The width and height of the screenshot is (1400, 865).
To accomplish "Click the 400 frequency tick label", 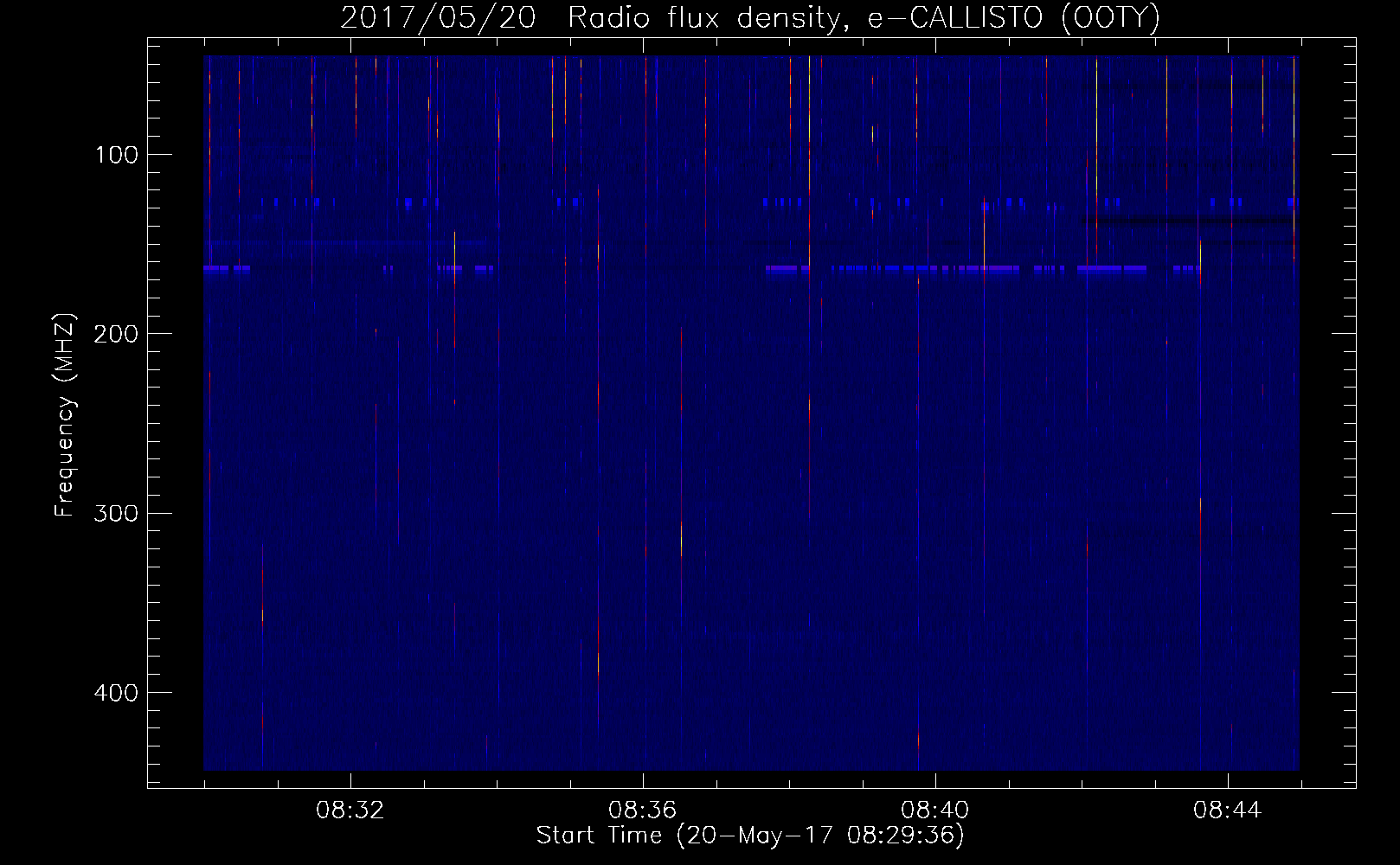I will 115,693.
